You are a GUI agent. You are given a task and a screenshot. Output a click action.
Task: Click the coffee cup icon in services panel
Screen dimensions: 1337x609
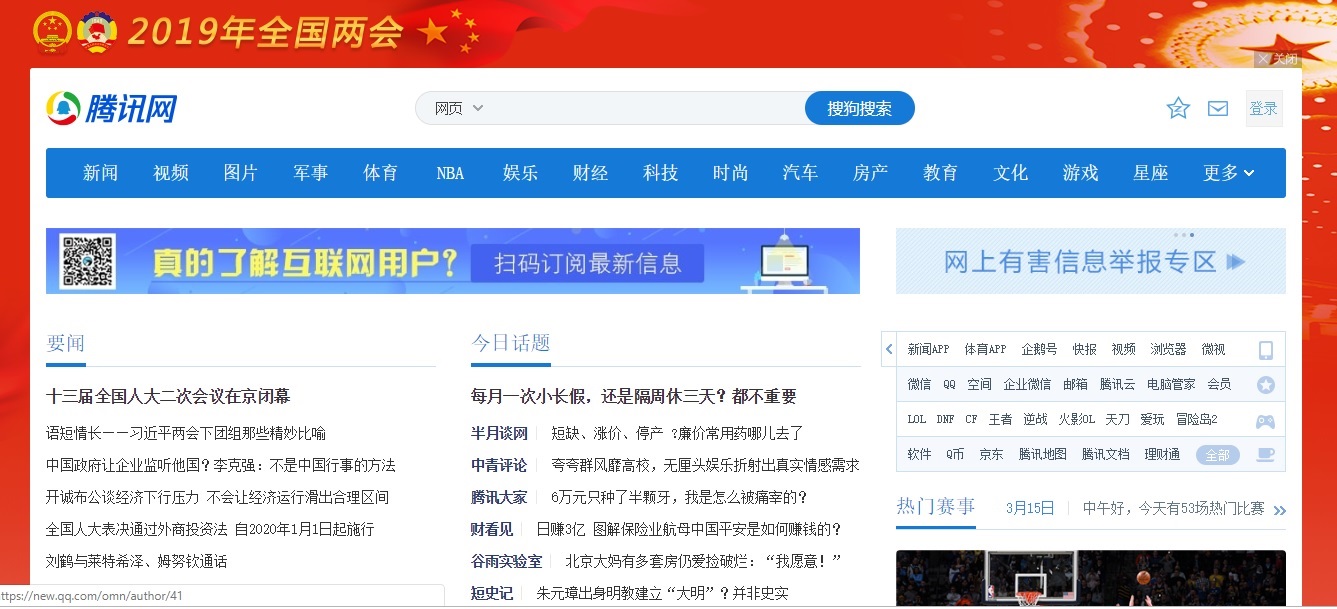[1266, 454]
